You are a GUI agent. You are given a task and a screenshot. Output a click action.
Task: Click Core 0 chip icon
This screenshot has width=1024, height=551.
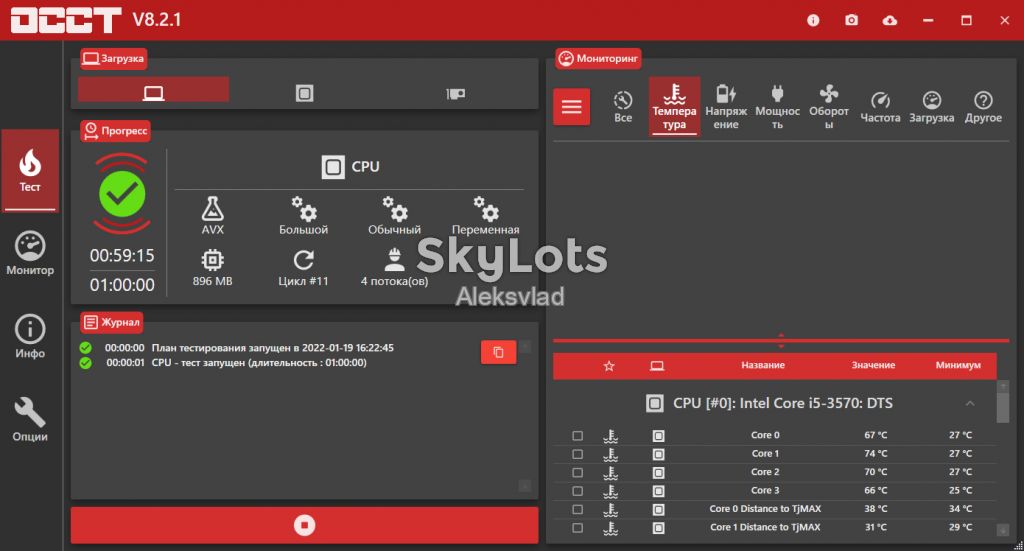658,435
